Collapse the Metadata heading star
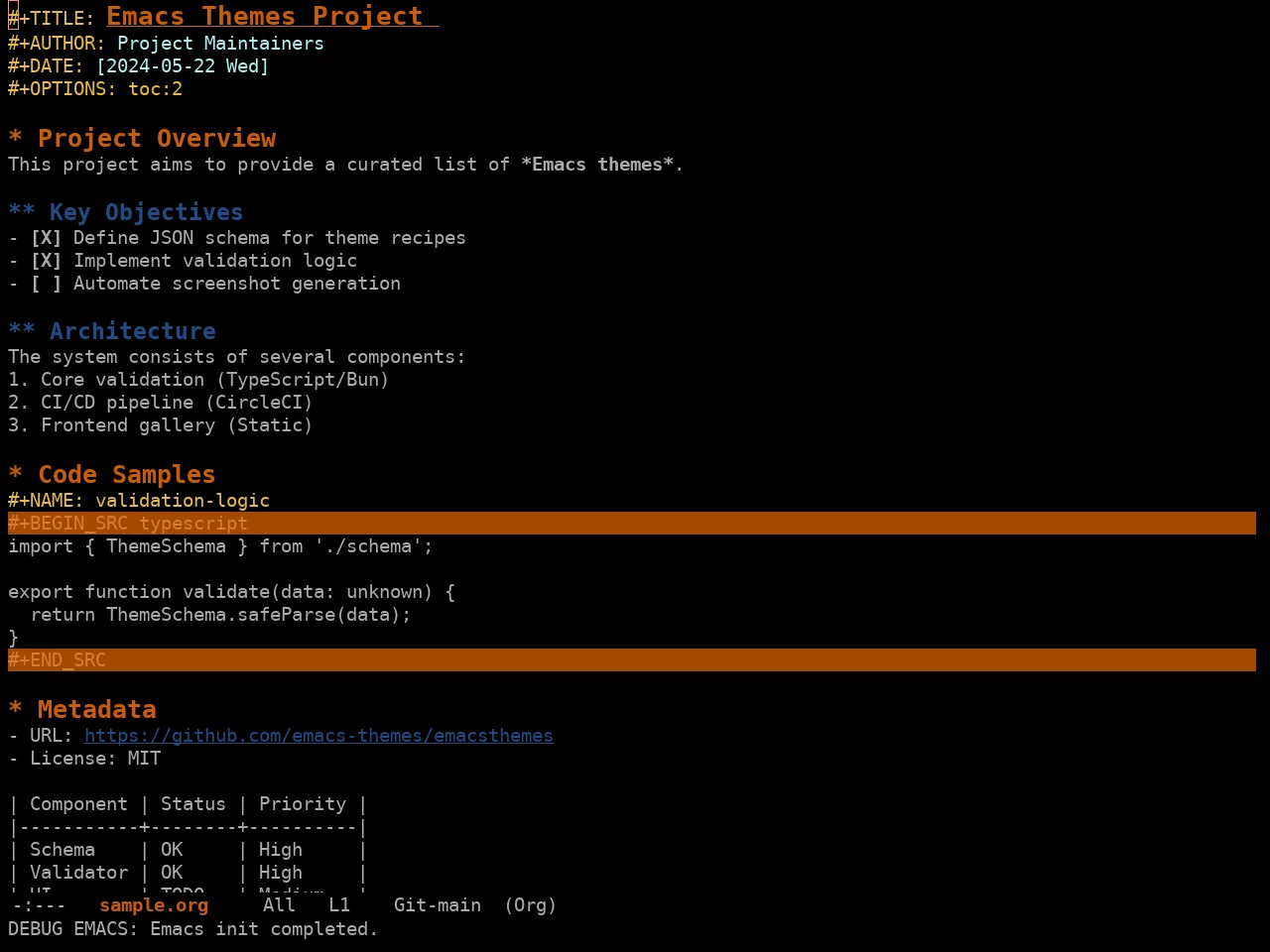 coord(15,709)
